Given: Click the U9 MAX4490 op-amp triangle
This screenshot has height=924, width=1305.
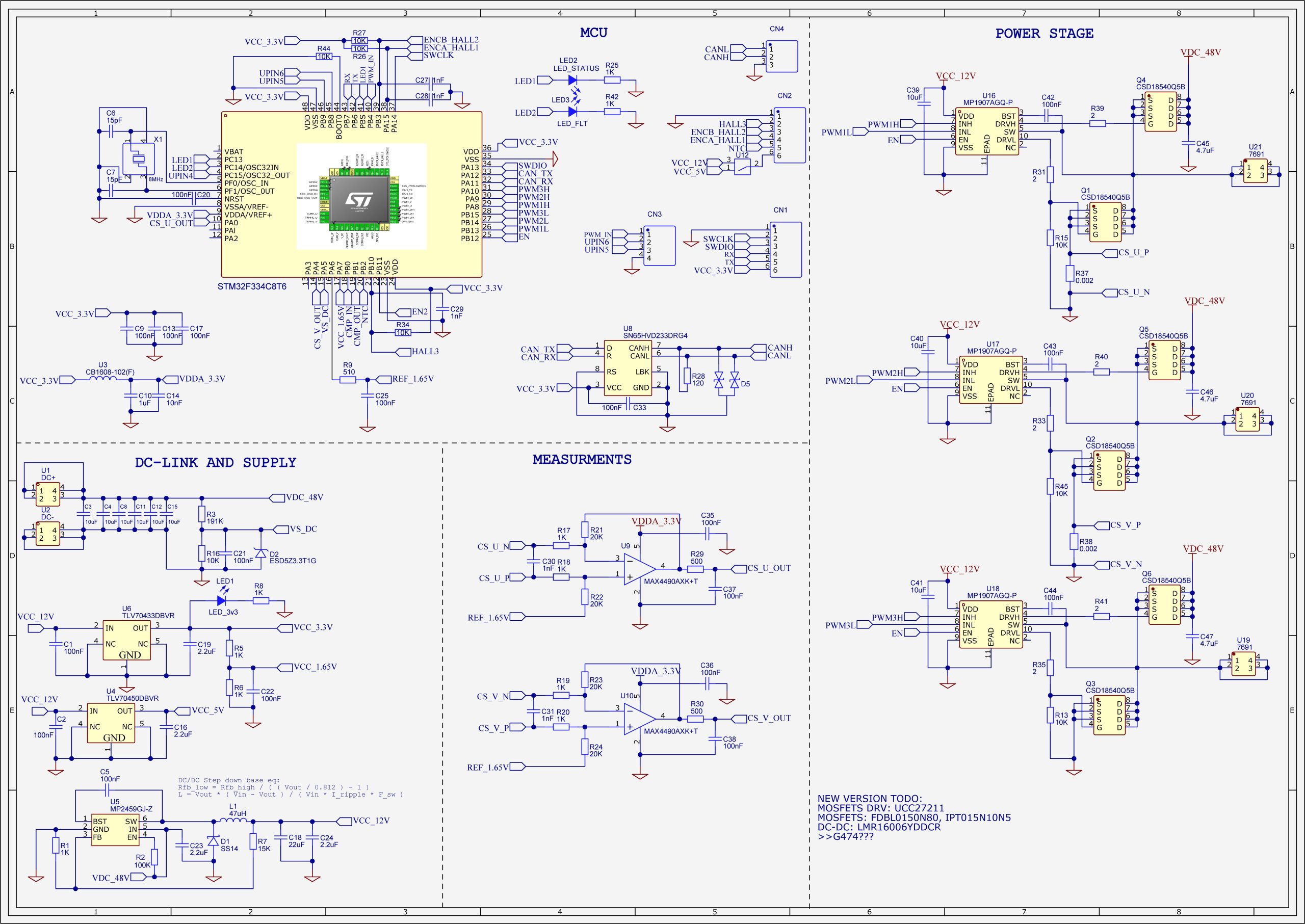Looking at the screenshot, I should (x=640, y=569).
